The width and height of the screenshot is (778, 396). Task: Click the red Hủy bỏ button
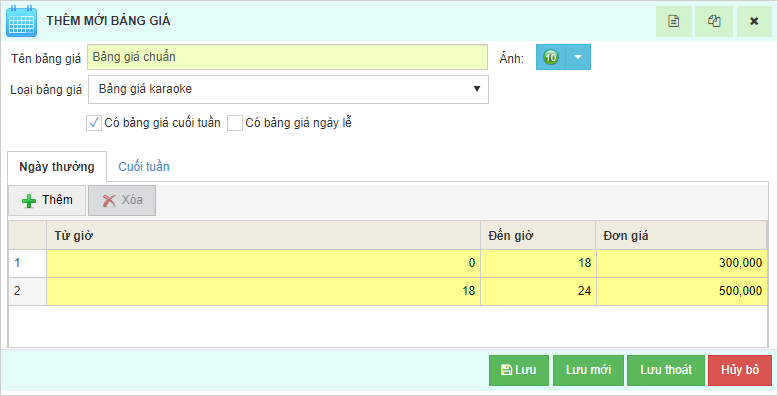[740, 370]
